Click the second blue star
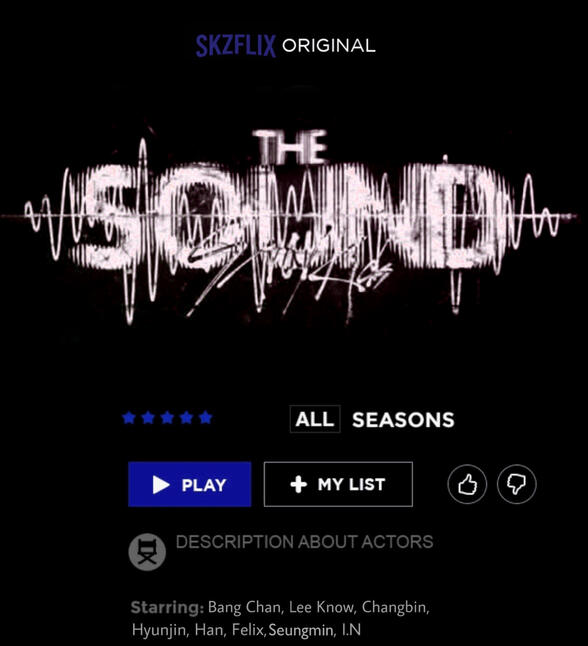Screen dimensions: 588x646 tap(148, 418)
